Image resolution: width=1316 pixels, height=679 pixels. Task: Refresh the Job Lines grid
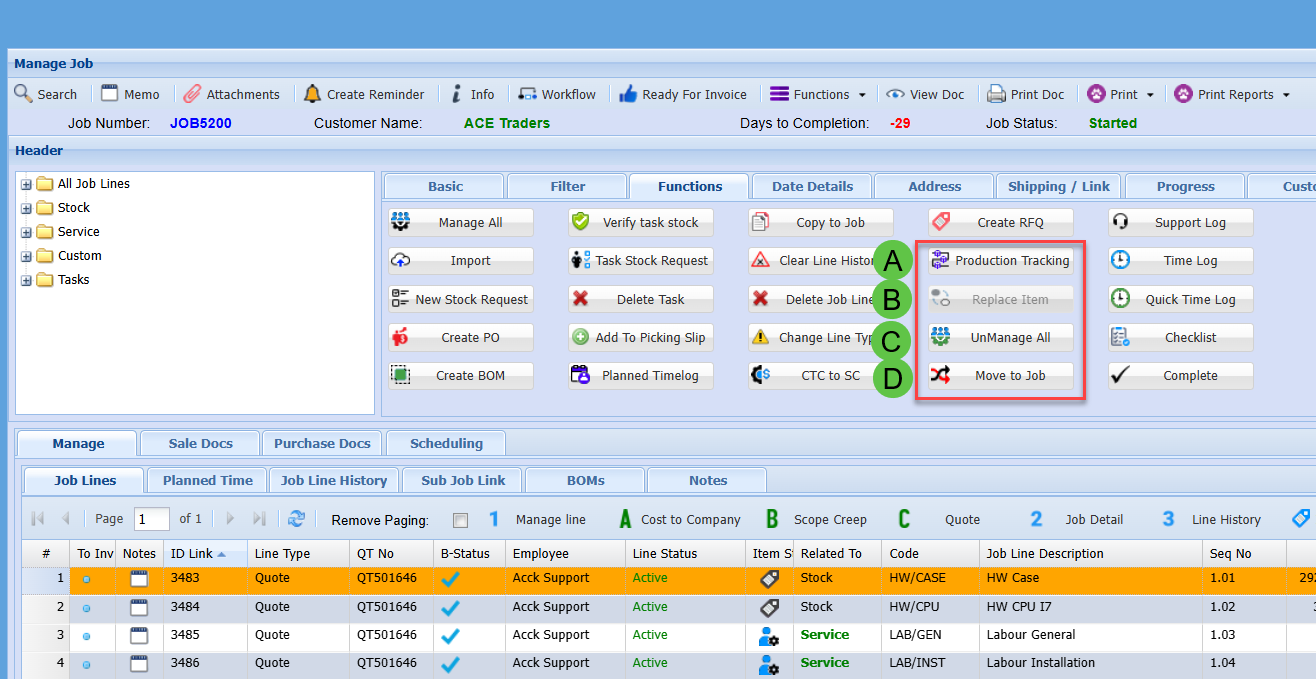coord(296,519)
